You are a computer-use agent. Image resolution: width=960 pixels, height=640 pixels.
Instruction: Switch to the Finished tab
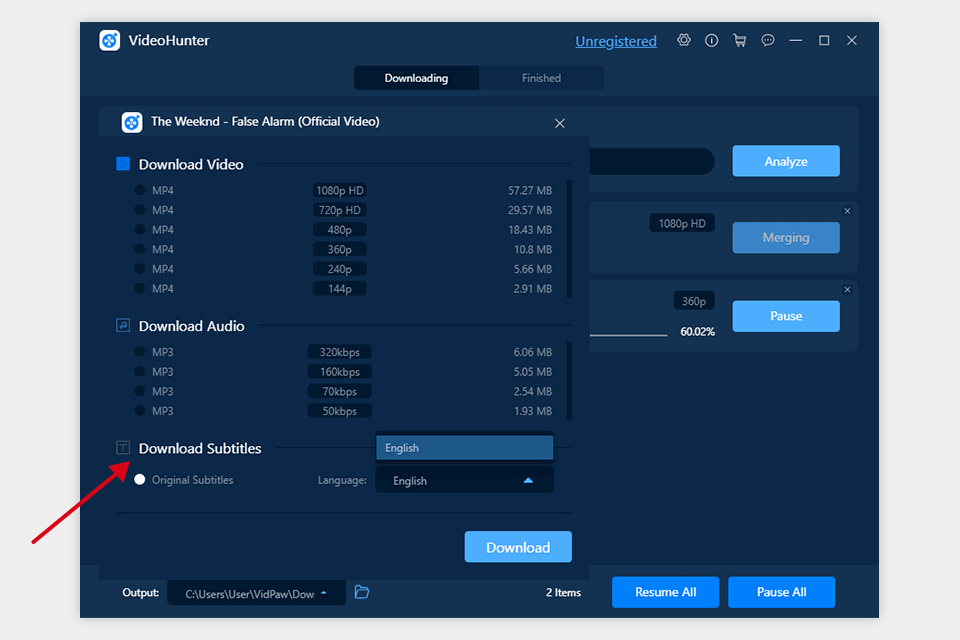(x=541, y=77)
